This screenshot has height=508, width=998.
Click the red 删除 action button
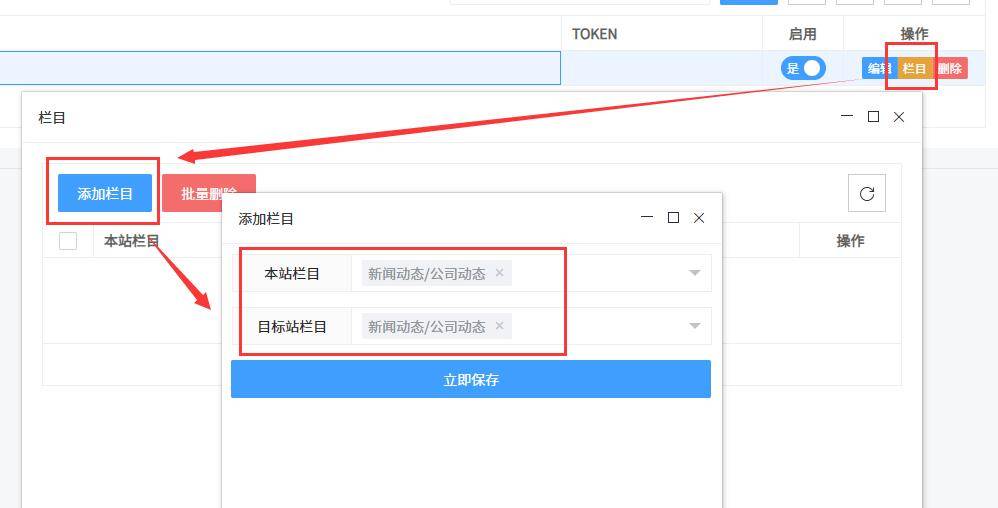[950, 68]
